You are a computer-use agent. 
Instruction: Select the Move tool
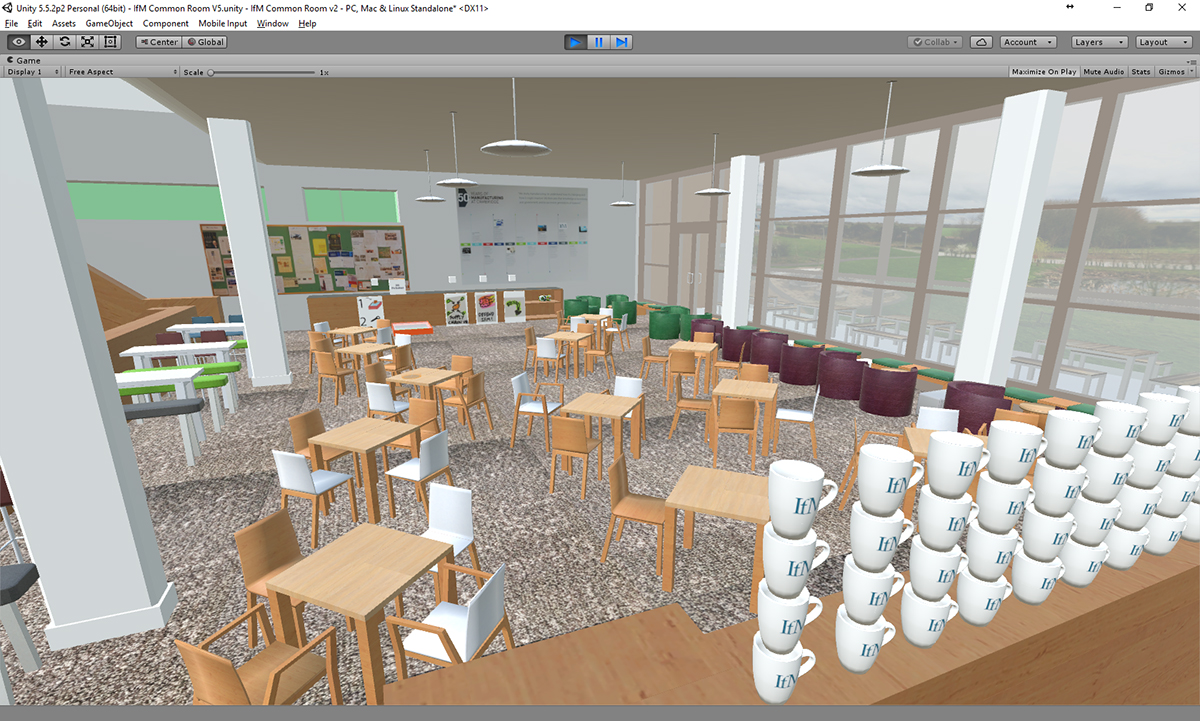click(x=42, y=42)
